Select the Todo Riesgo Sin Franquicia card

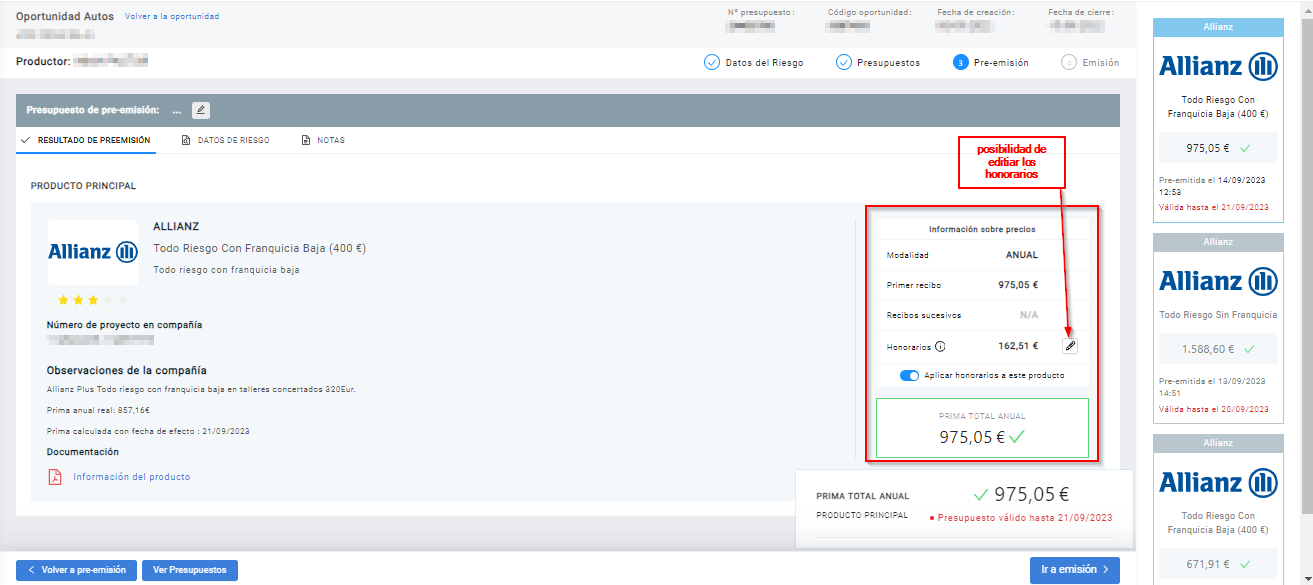[x=1218, y=330]
